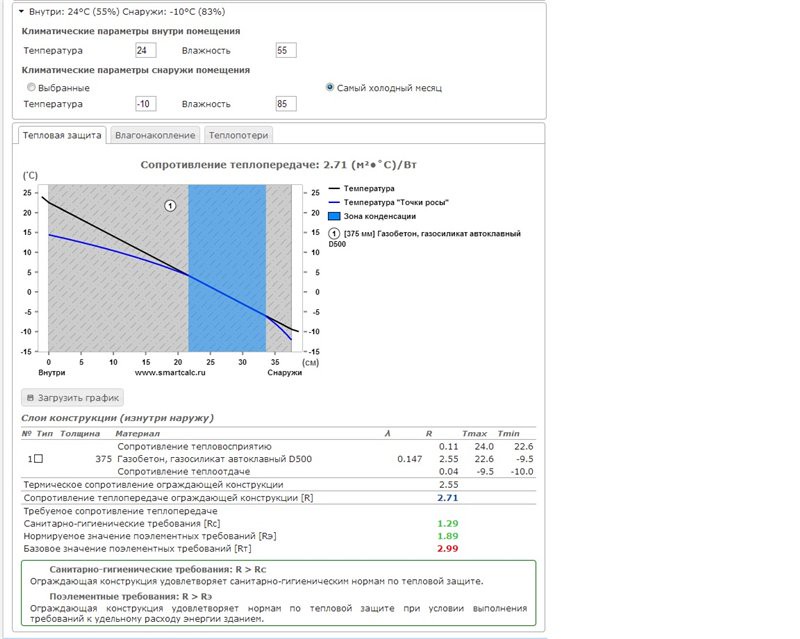Click the blue Точки росы legend line
This screenshot has width=800, height=639.
click(334, 203)
